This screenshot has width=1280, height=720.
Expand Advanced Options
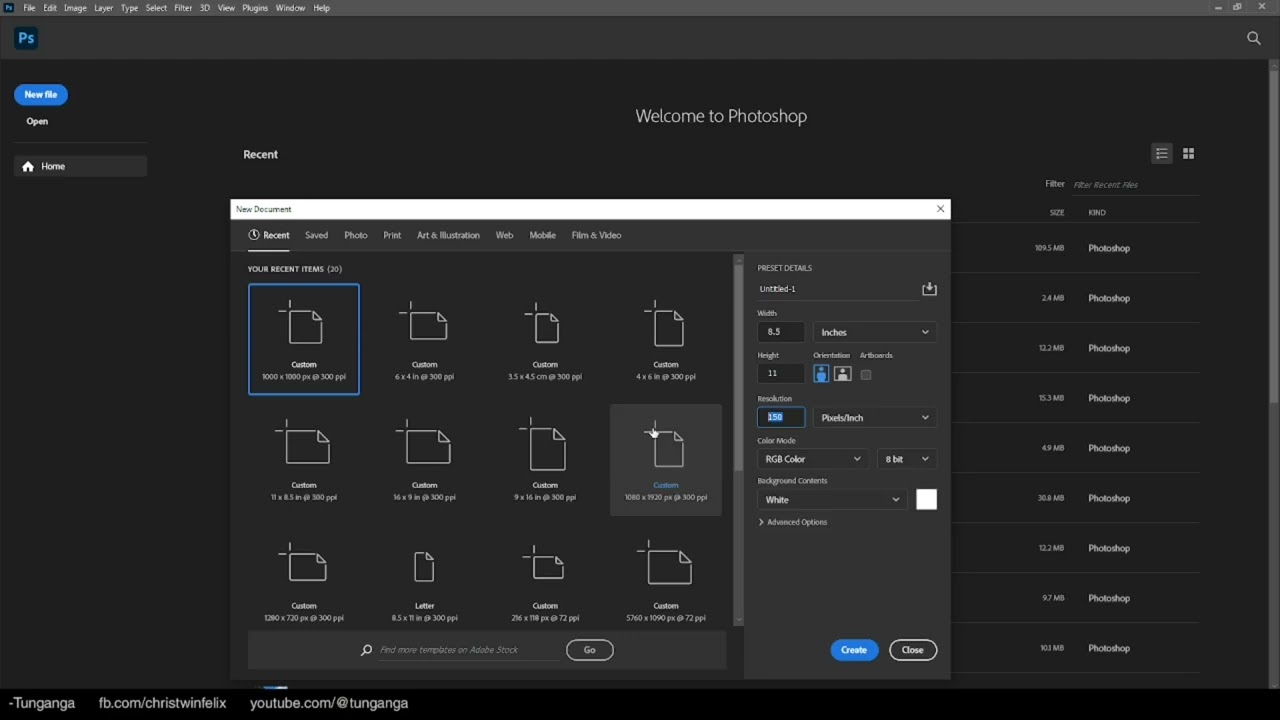pyautogui.click(x=793, y=522)
